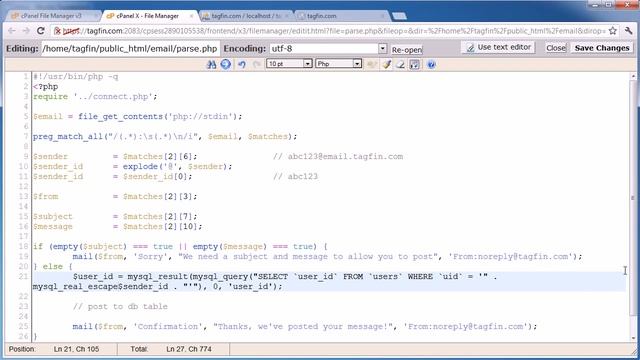
Task: Close the tagfin.com / localhost tab
Action: point(287,16)
